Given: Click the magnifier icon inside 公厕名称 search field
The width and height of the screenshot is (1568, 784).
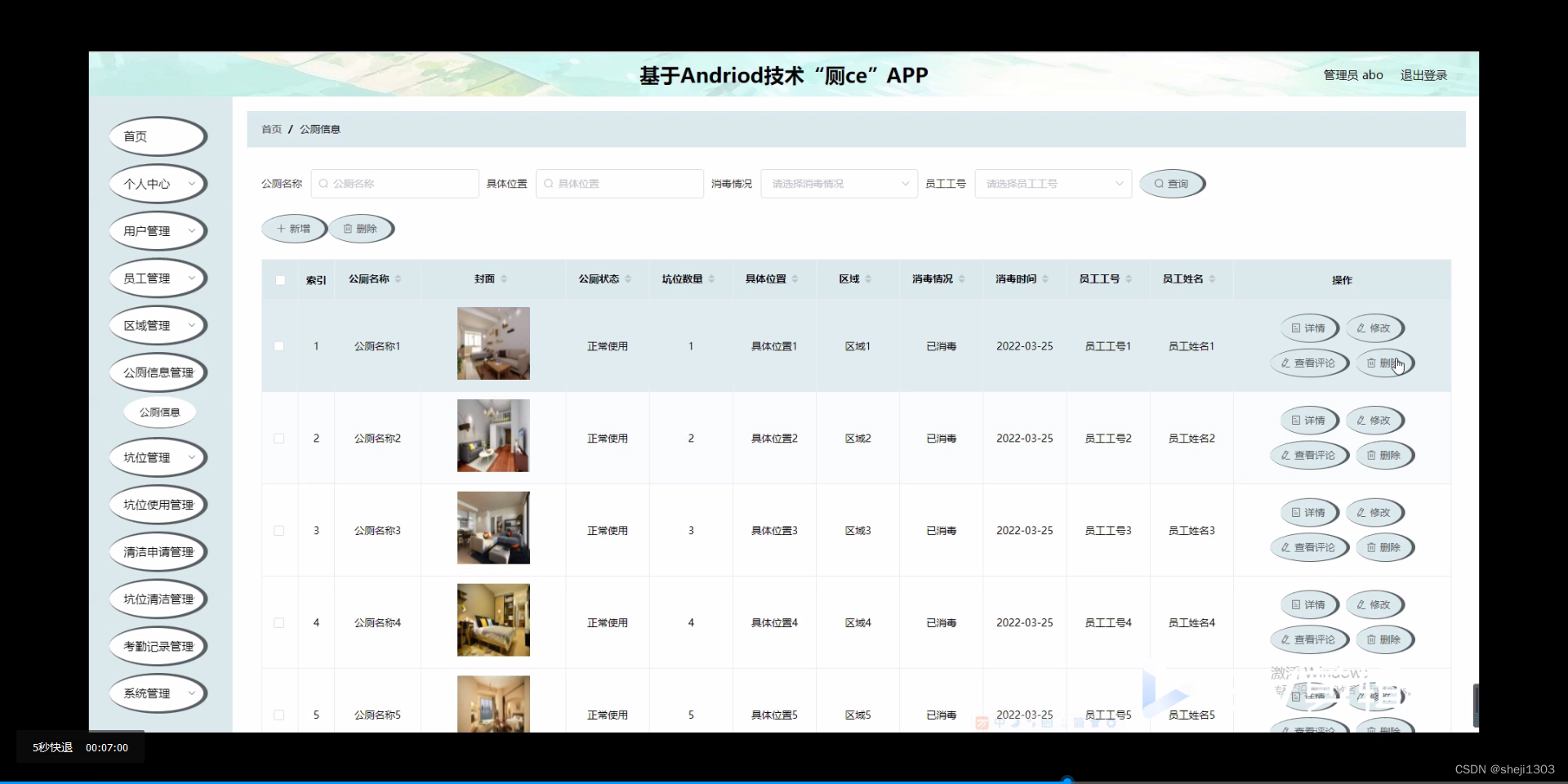Looking at the screenshot, I should click(323, 184).
